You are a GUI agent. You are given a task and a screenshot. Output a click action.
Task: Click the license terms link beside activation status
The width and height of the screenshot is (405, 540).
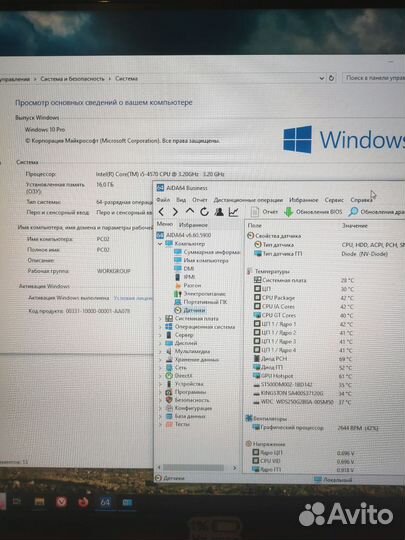(x=133, y=298)
